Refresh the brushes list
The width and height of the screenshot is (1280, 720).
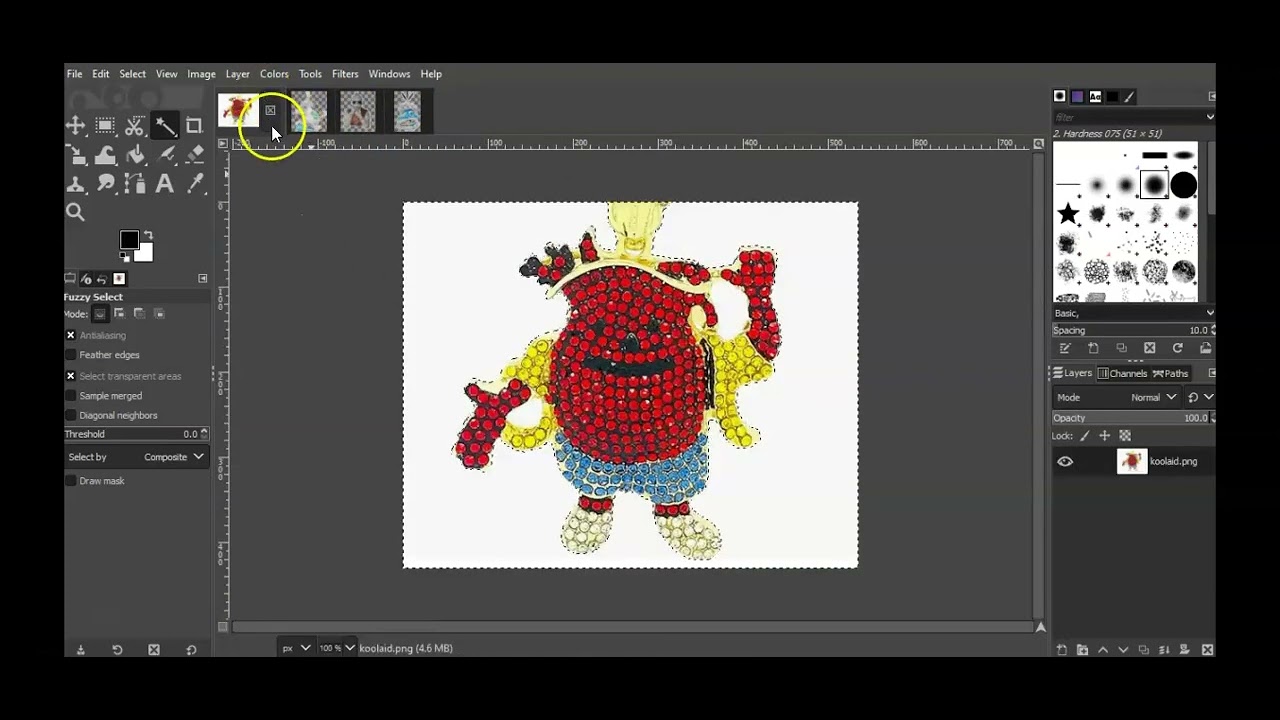click(1177, 348)
